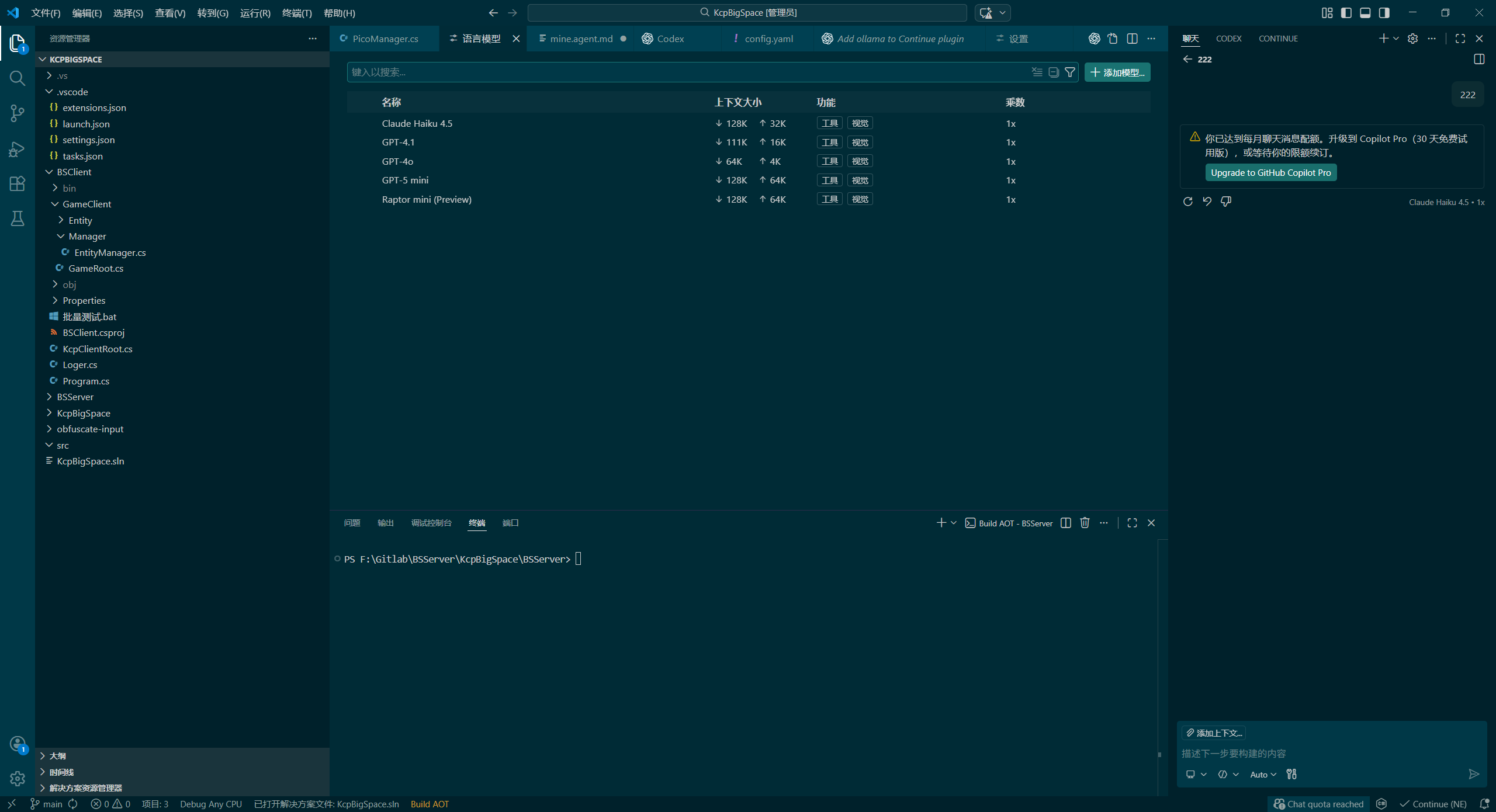Viewport: 1496px width, 812px height.
Task: Open the Auto model picker dropdown
Action: (x=1263, y=775)
